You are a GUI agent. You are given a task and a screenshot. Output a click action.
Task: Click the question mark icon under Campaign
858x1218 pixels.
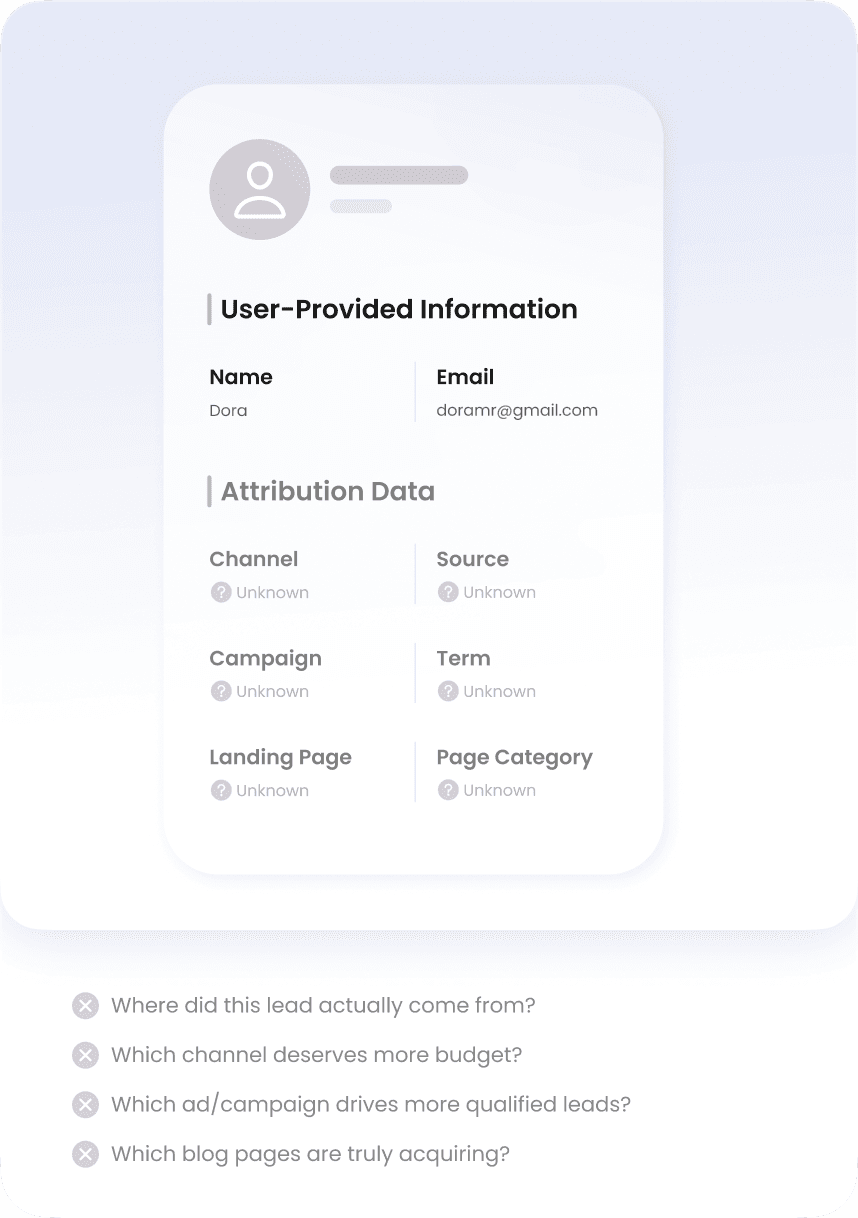tap(221, 691)
